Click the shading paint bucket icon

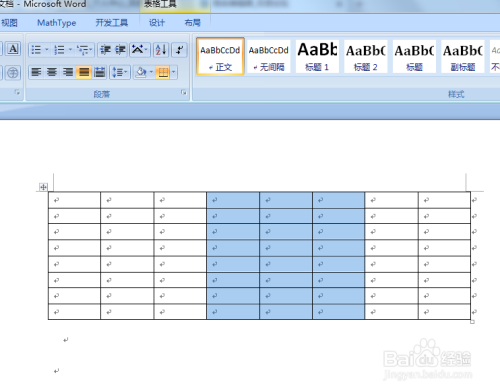click(141, 72)
